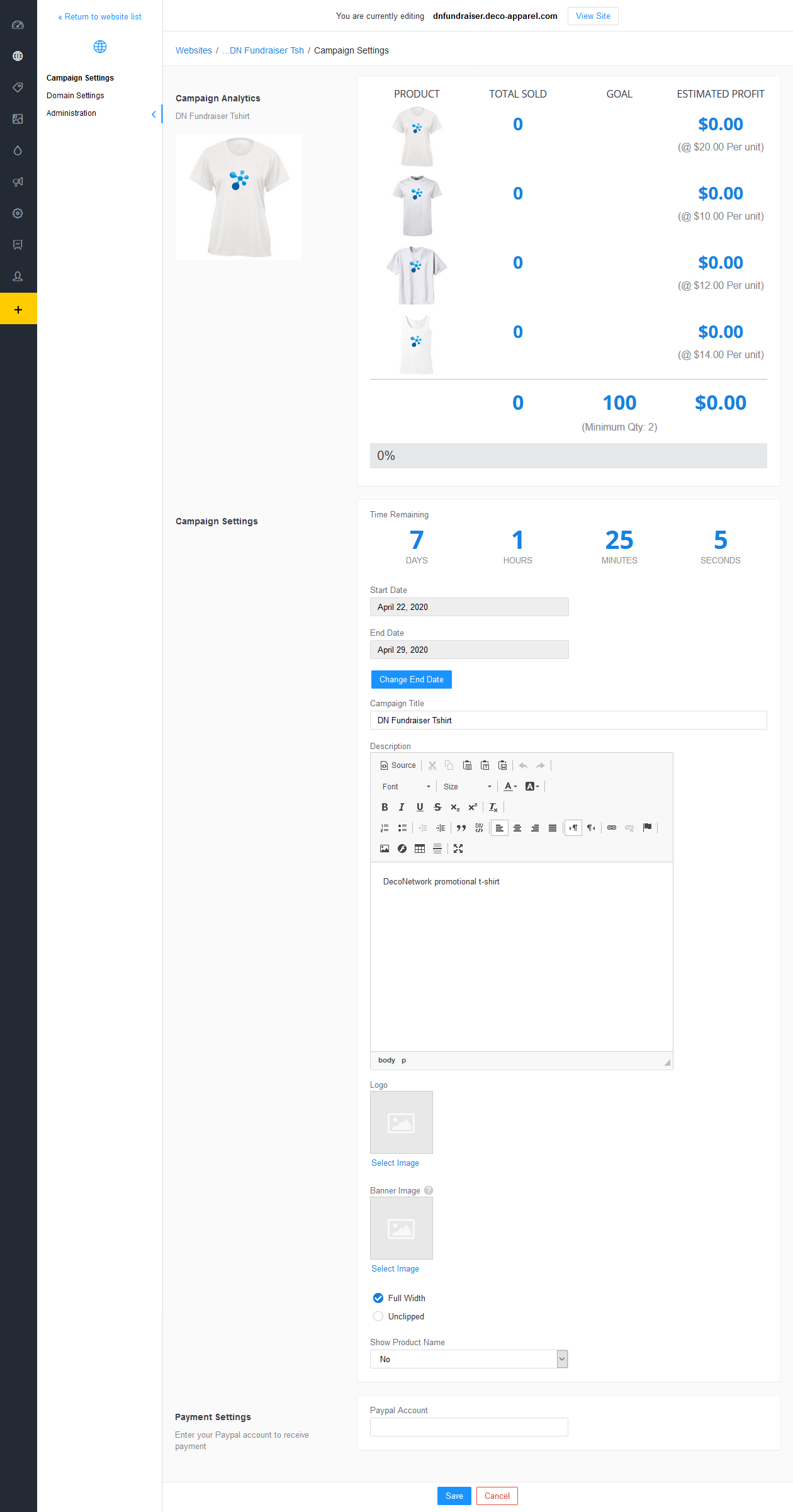Open the text color dropdown

510,786
